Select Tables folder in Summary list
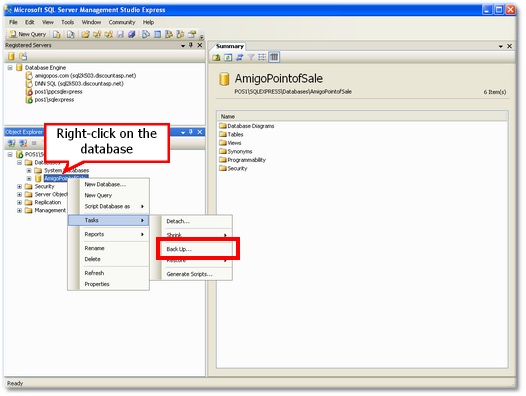Screen dimensions: 526x396 tap(231, 134)
